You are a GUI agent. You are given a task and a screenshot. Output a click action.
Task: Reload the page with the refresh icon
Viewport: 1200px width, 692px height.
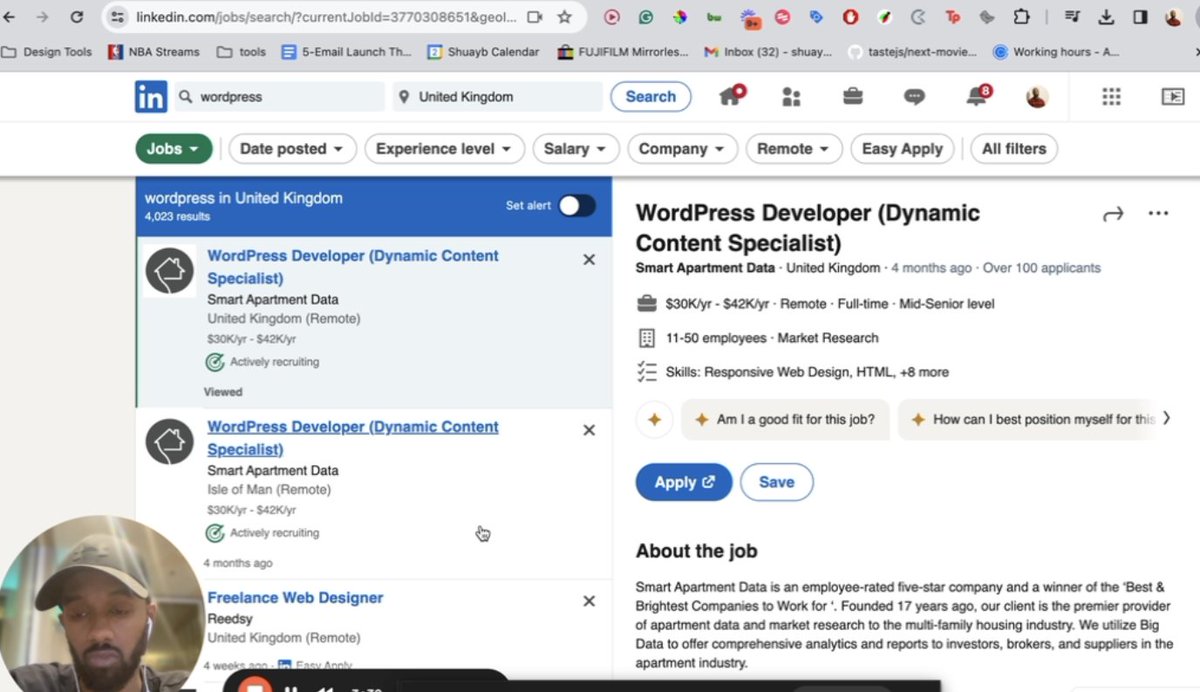coord(77,17)
